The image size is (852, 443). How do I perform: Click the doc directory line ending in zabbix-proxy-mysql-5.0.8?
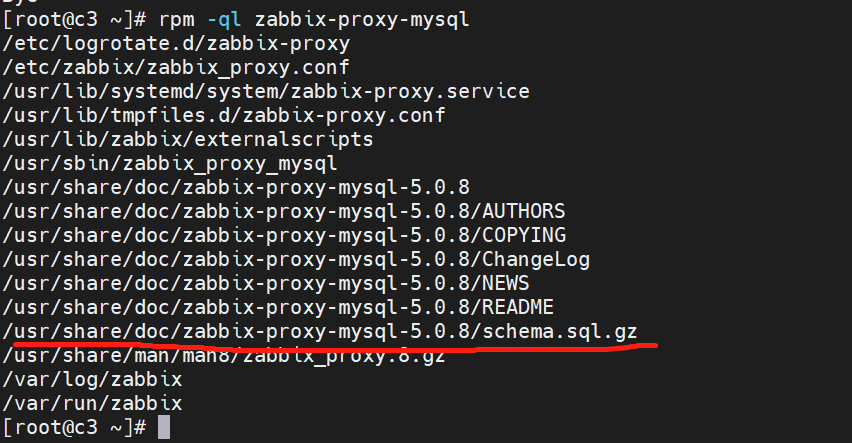(x=236, y=187)
